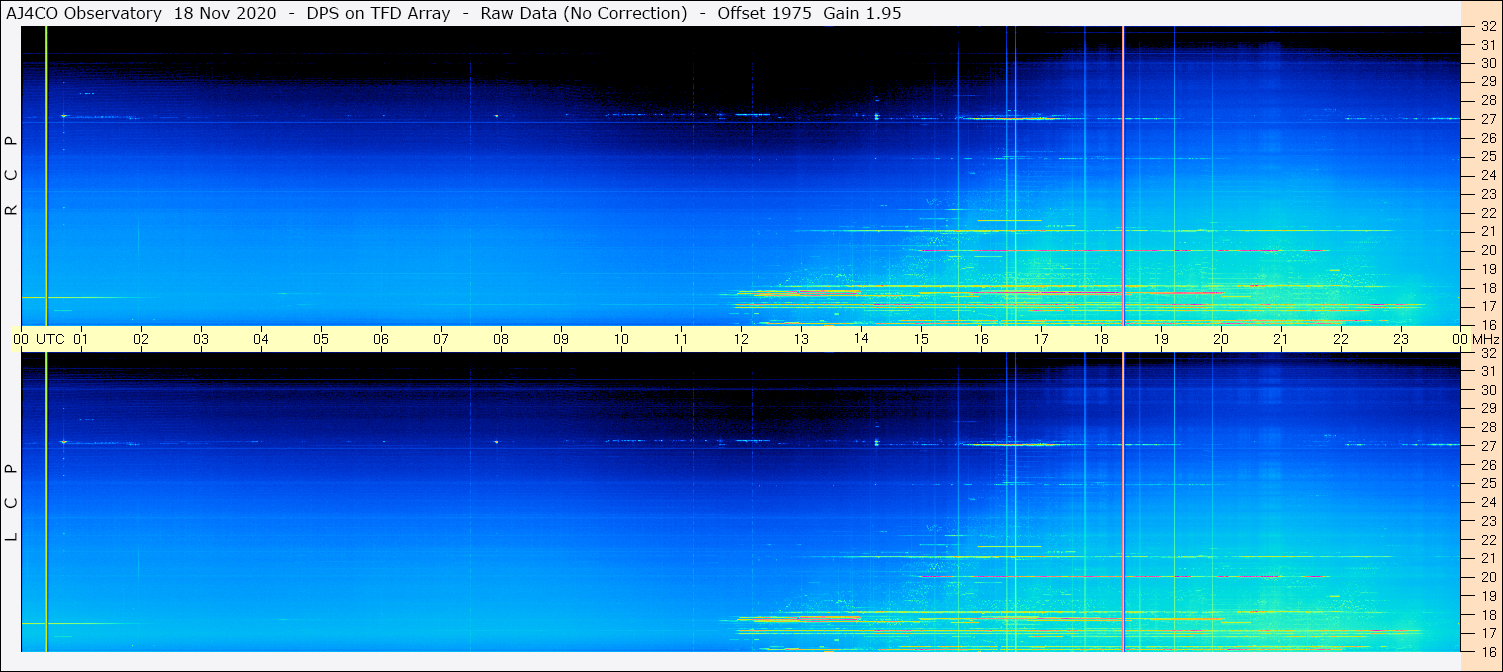This screenshot has width=1503, height=672.
Task: Click the '10' hour label on the time axis
Action: pos(621,339)
